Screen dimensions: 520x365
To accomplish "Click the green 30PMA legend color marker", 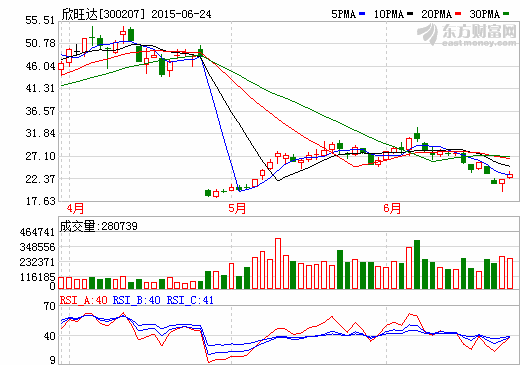I will [506, 14].
